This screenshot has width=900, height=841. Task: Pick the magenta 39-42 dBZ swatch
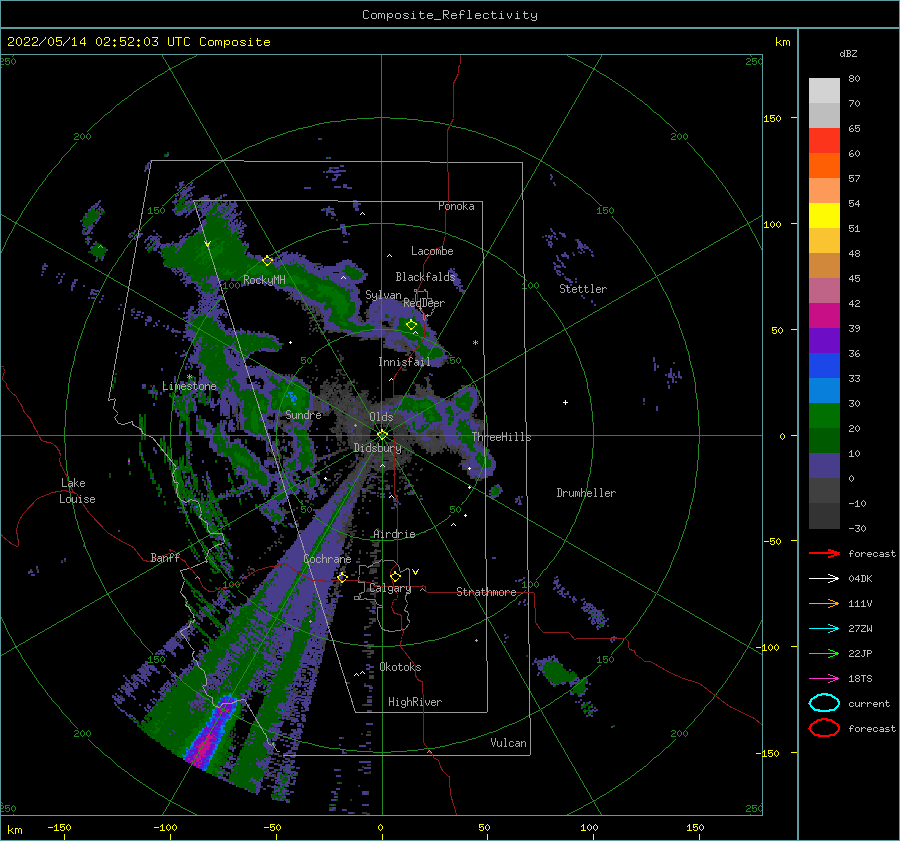pos(824,315)
